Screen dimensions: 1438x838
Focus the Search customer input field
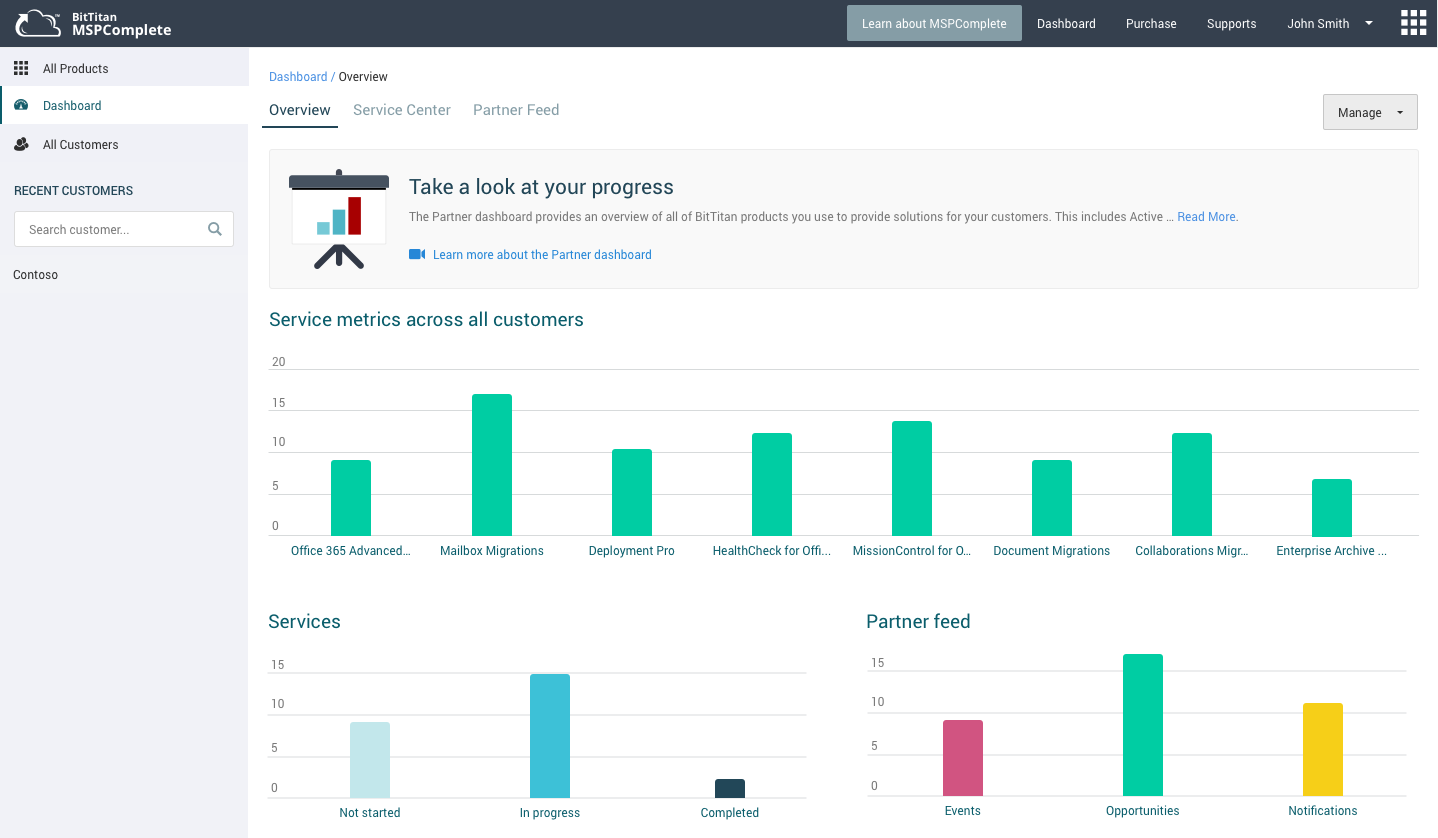[x=124, y=229]
